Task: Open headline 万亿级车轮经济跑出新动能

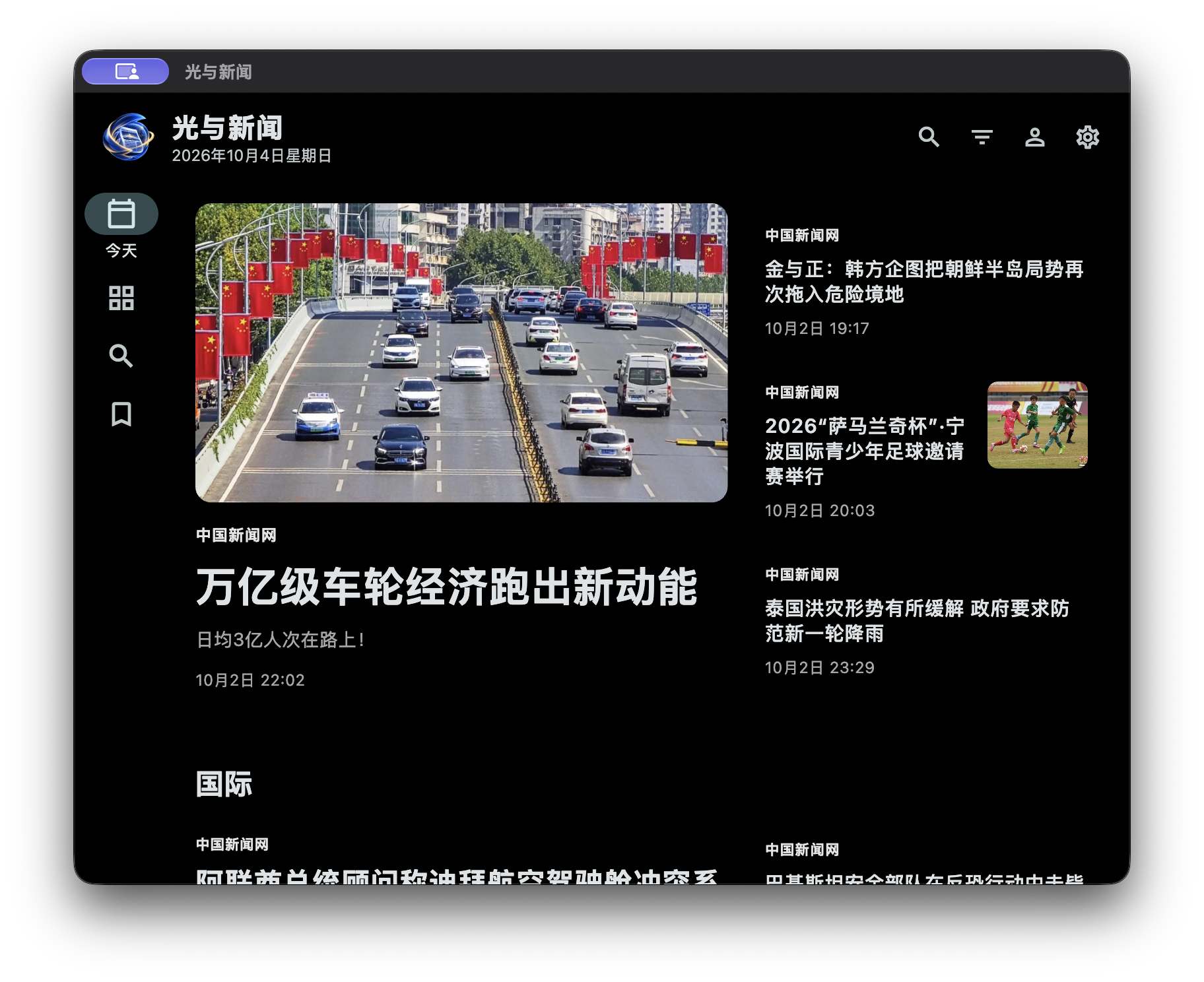Action: [x=447, y=587]
